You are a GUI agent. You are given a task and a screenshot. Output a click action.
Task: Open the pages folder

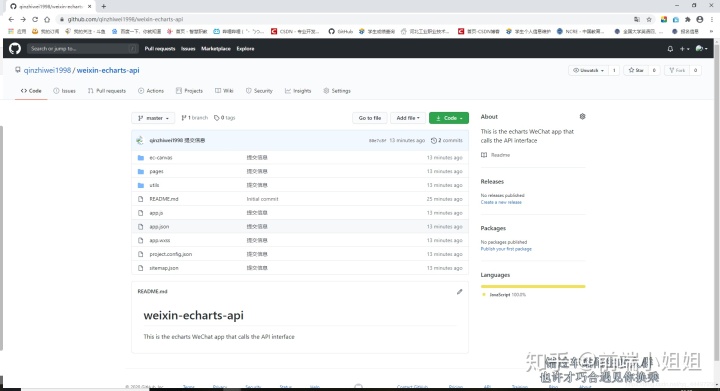(x=156, y=172)
